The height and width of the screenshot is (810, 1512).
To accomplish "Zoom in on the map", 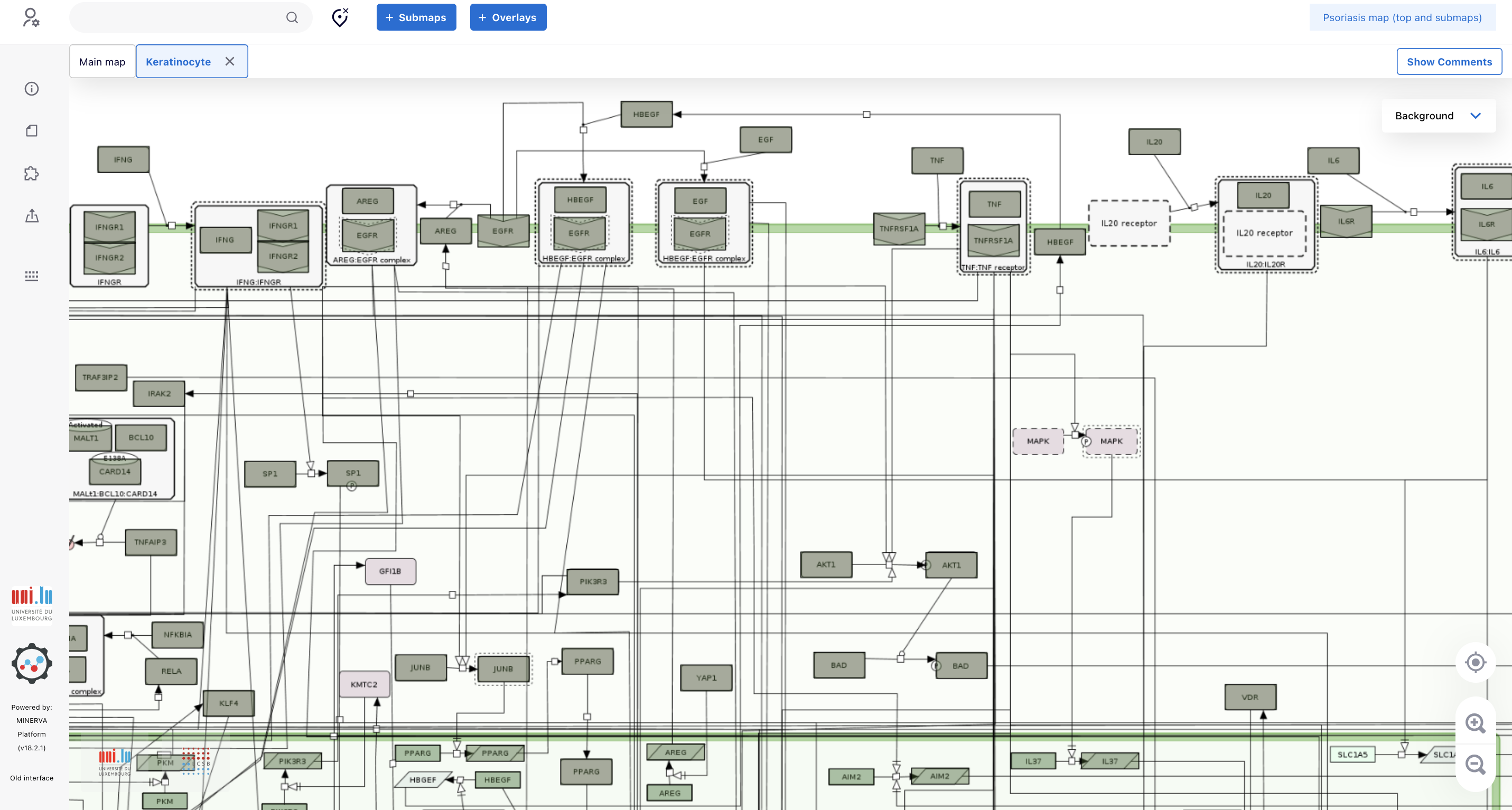I will (1475, 722).
